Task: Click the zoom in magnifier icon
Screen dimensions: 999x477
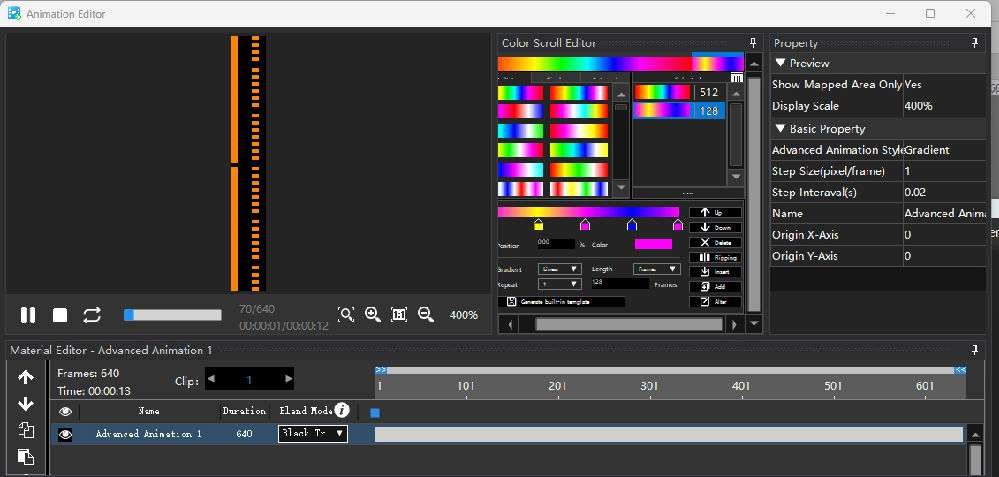Action: pyautogui.click(x=373, y=314)
